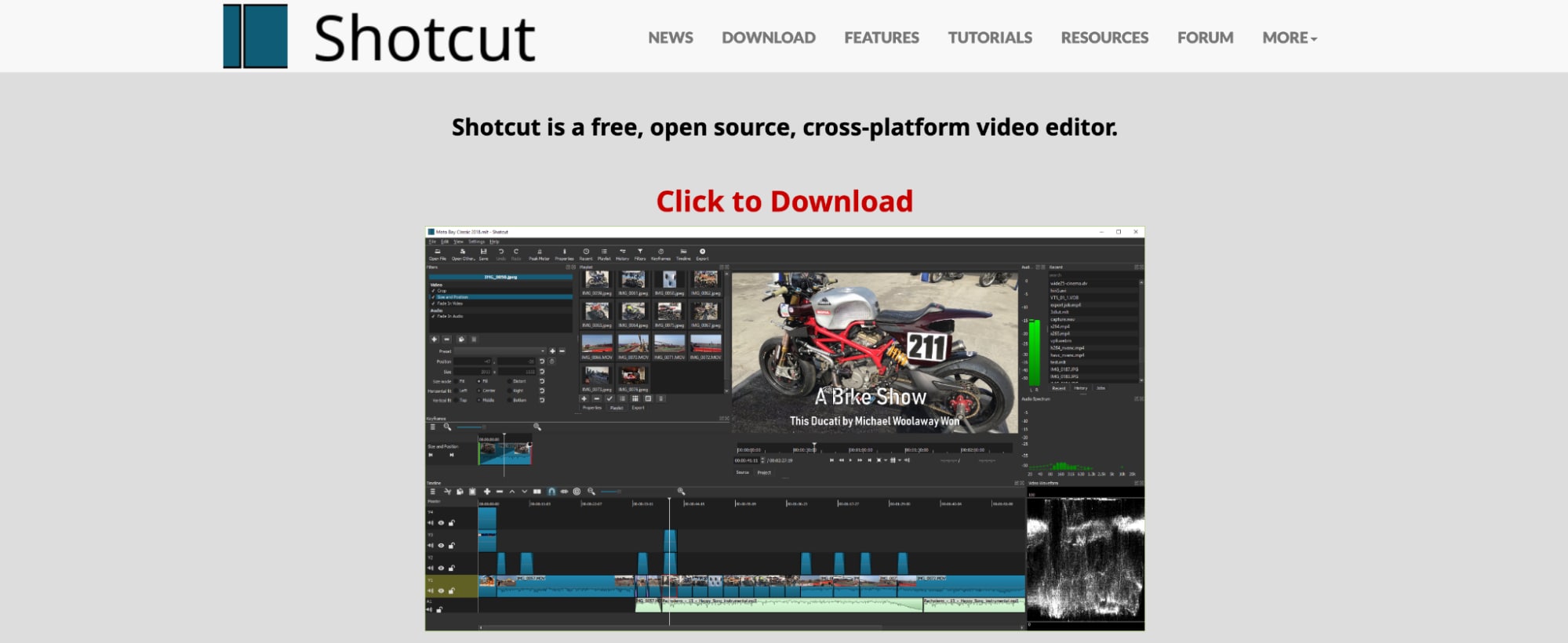Click the Open Other toolbar icon
Screen dimensions: 1568x643
tap(463, 252)
